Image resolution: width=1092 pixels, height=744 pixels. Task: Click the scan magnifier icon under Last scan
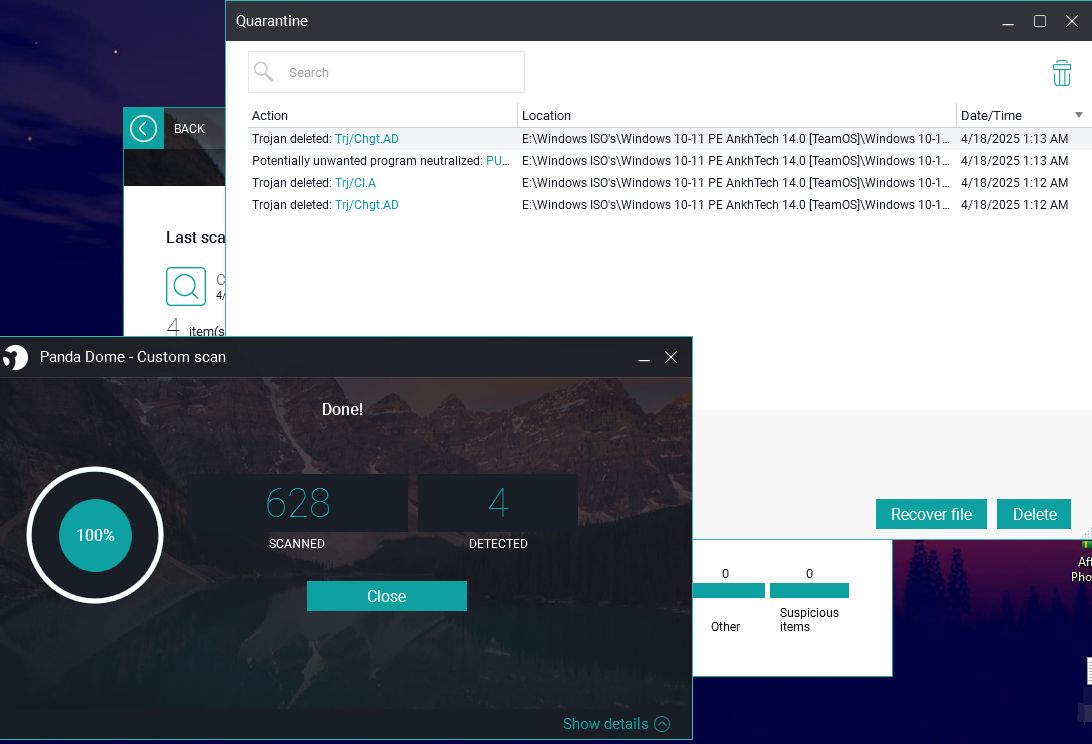click(x=186, y=286)
